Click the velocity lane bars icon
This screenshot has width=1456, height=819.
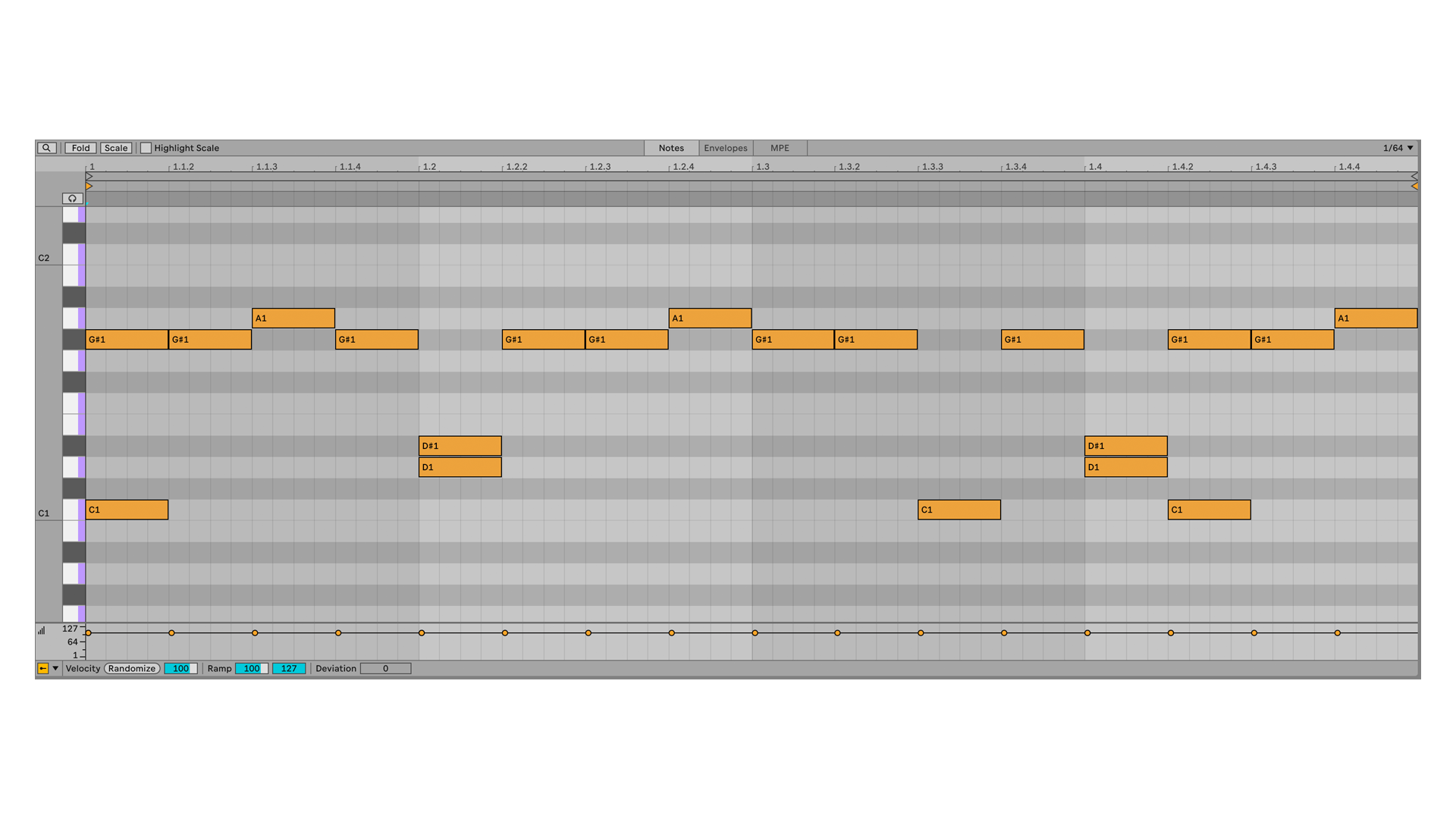(x=42, y=630)
